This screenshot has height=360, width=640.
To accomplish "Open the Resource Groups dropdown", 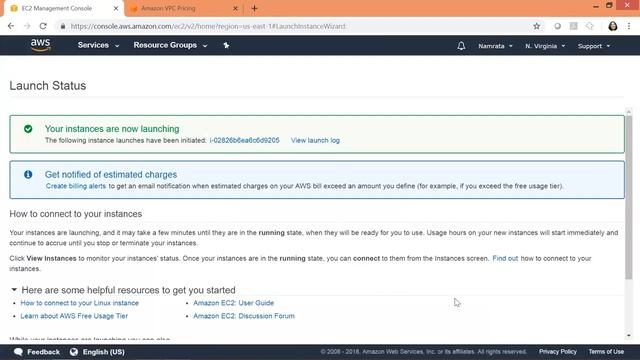I will coord(170,45).
